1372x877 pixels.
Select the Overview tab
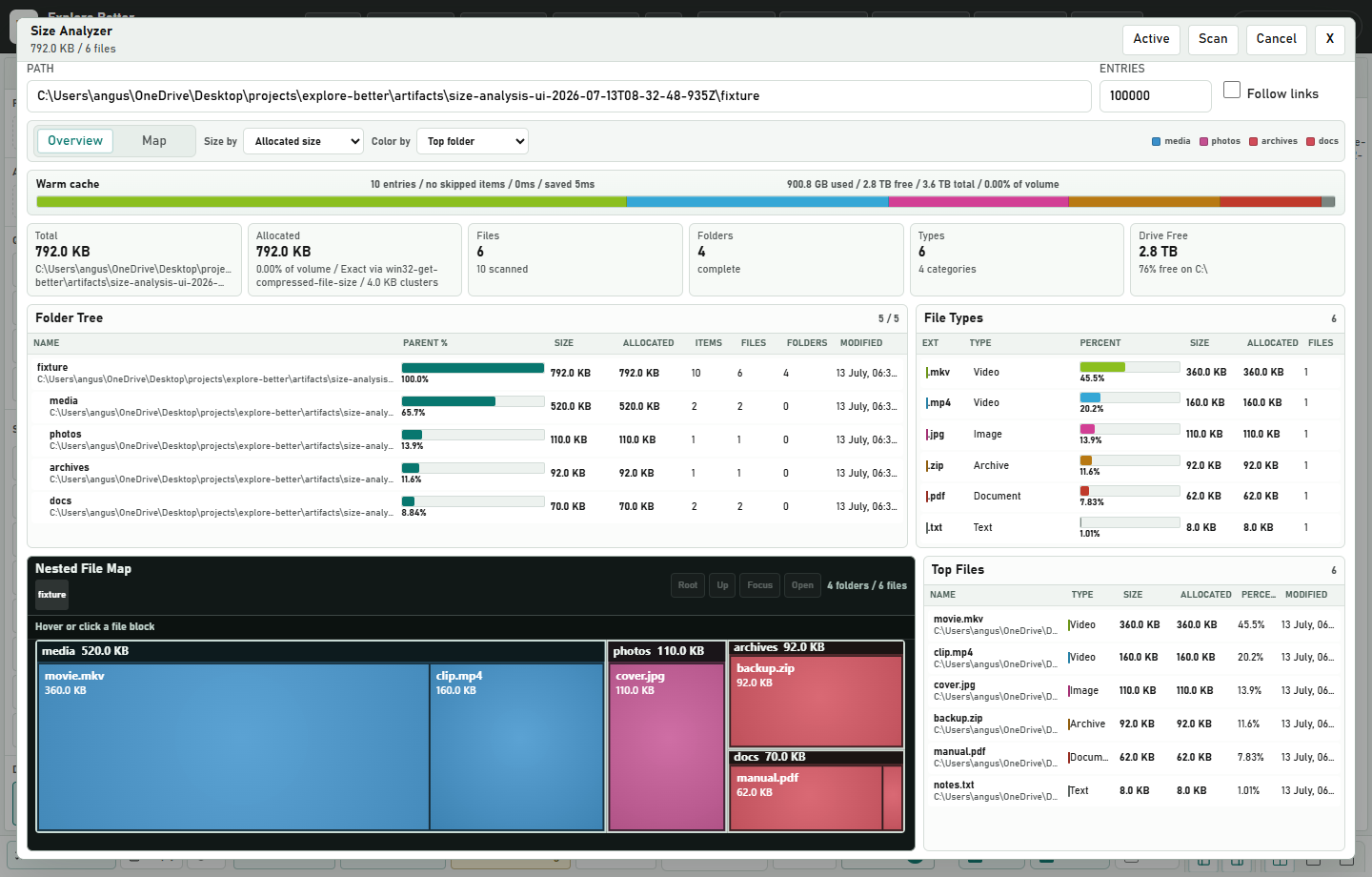(75, 141)
